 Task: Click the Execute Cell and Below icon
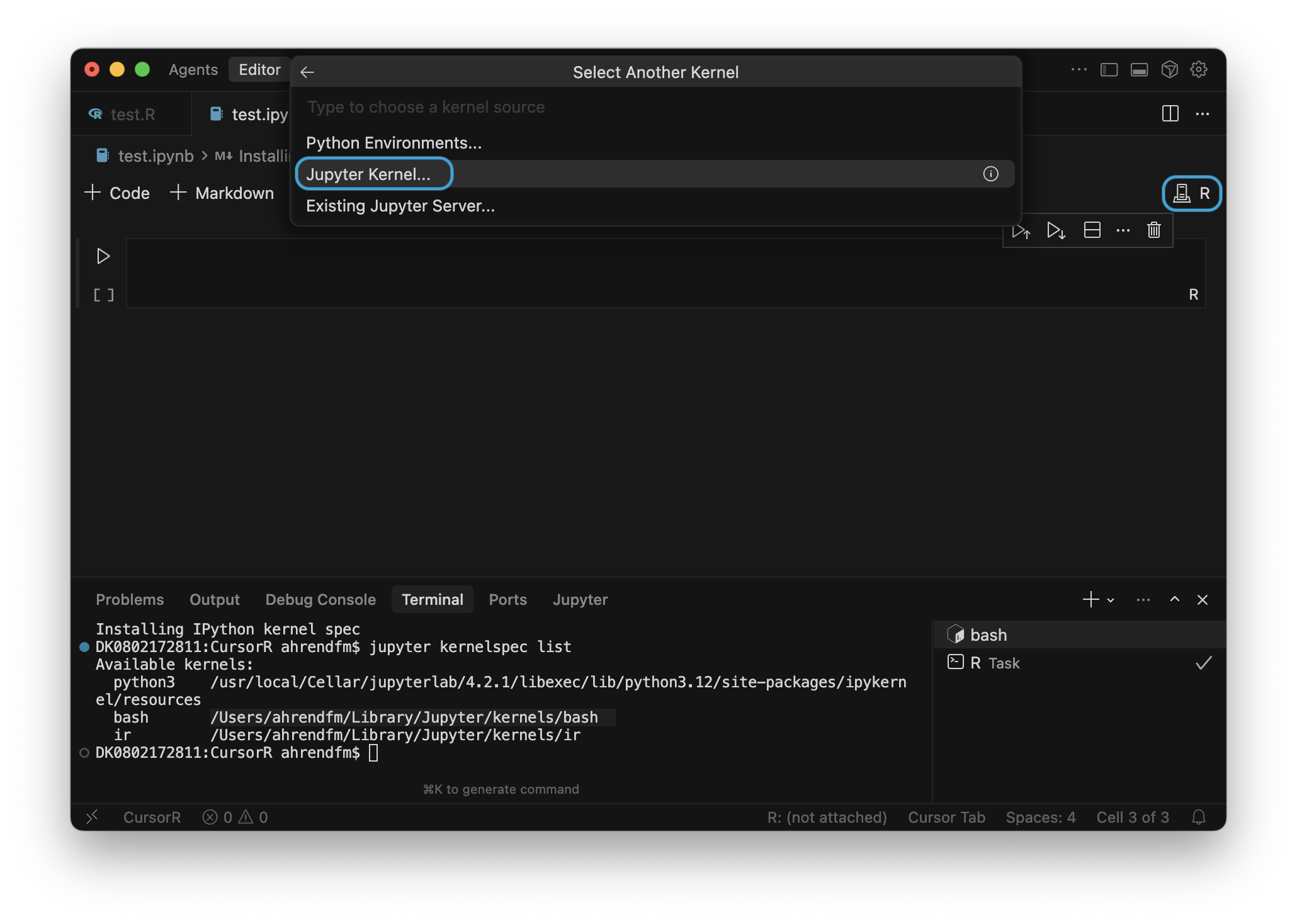coord(1056,230)
